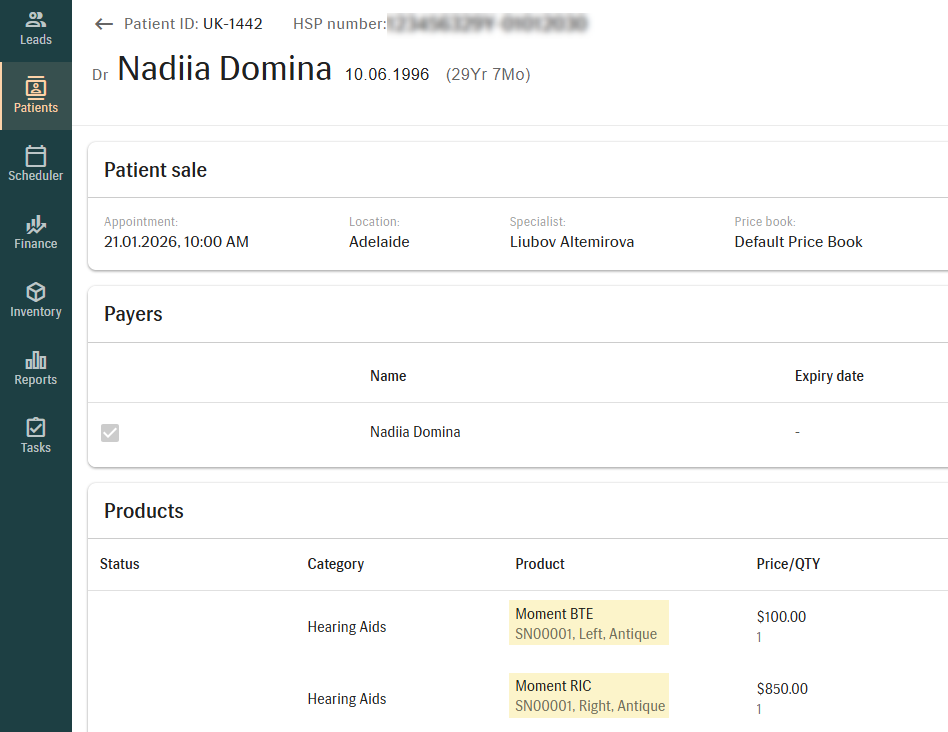948x732 pixels.
Task: Click the Liubov Altemirova specialist name
Action: pyautogui.click(x=571, y=242)
